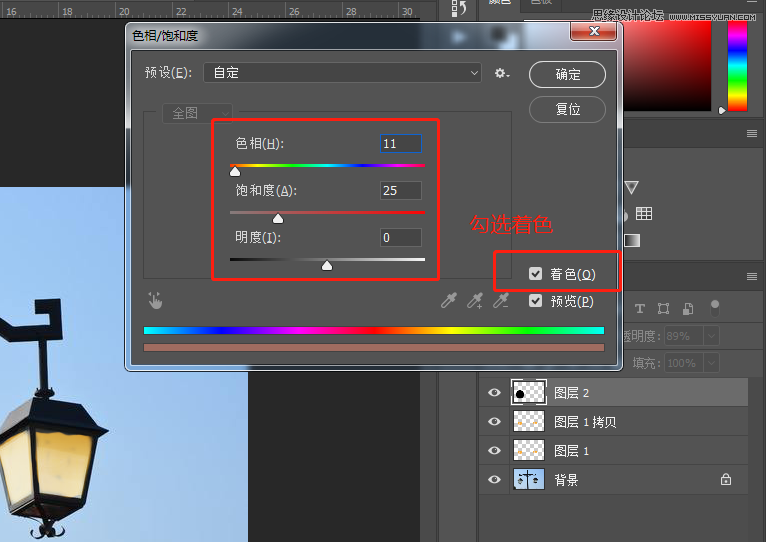The height and width of the screenshot is (542, 766).
Task: Select the 图层 1 layer thumbnail
Action: click(x=529, y=450)
